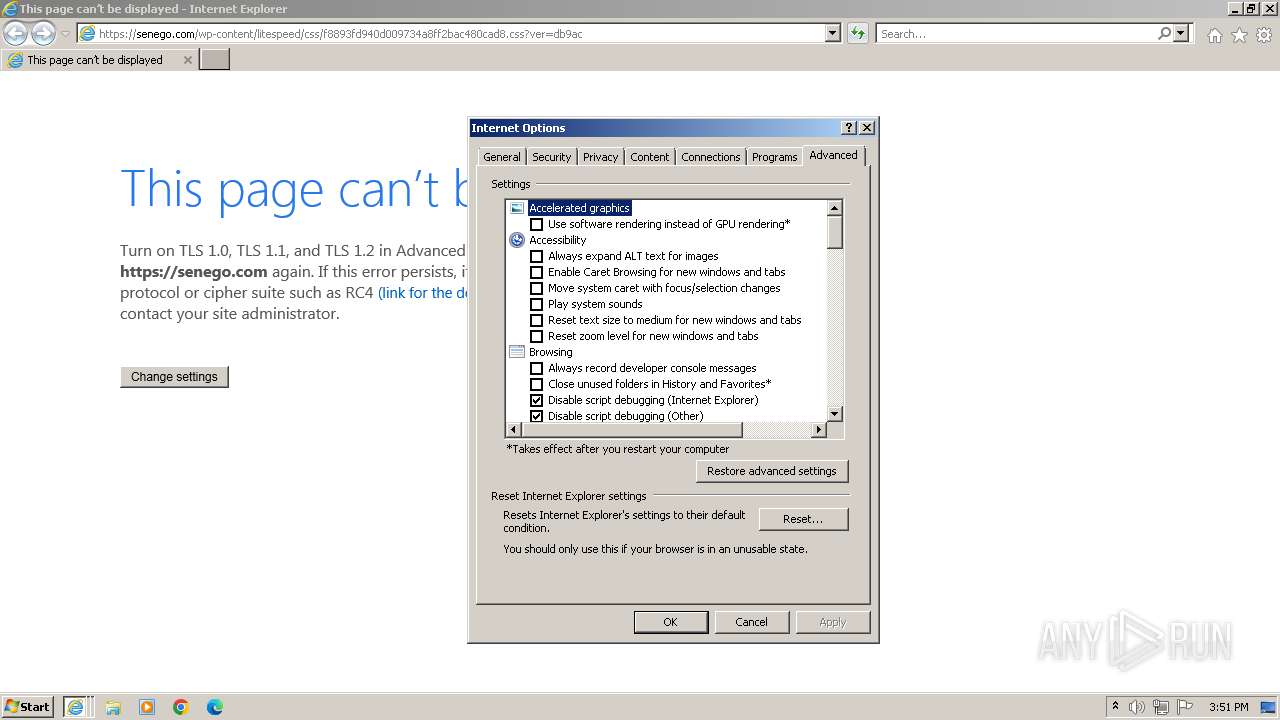Click the taskbar clock showing 3:51 PM
Screen dimensions: 1280x720
[x=1229, y=707]
